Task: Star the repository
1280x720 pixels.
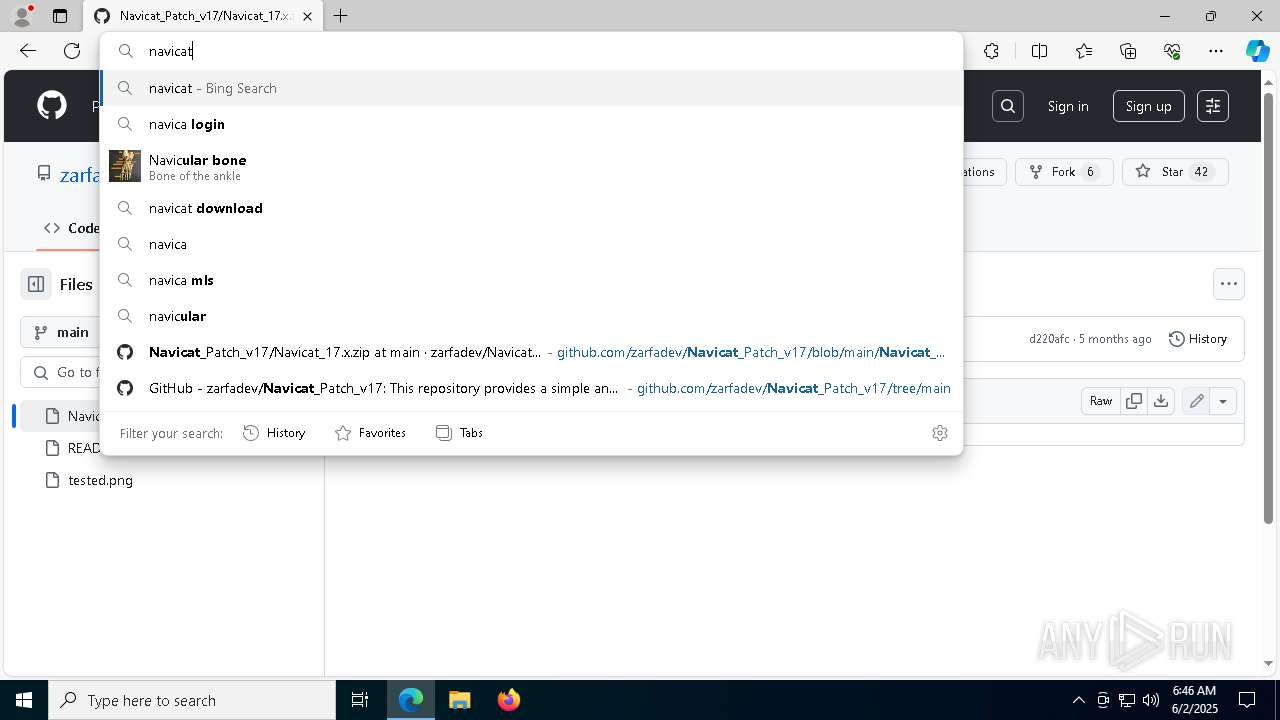Action: [x=1175, y=172]
